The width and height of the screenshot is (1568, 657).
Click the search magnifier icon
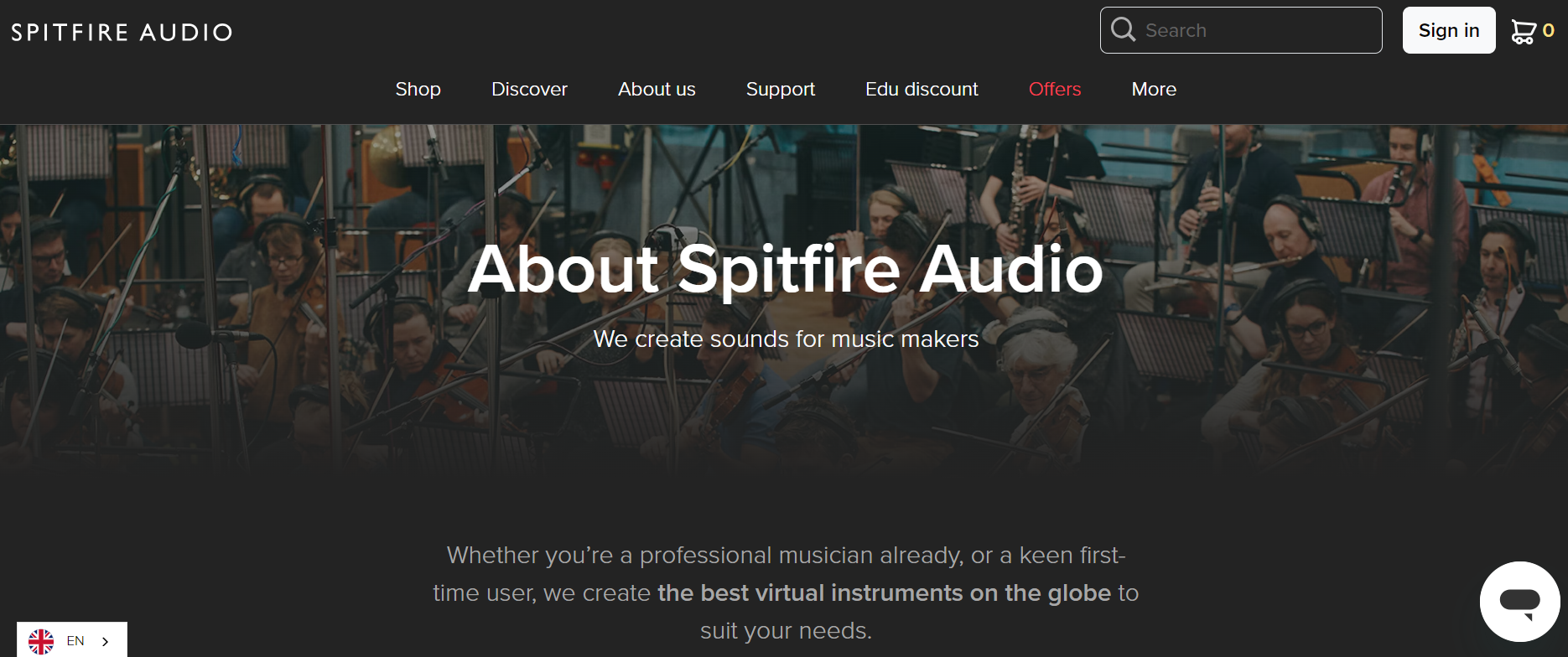[x=1123, y=29]
